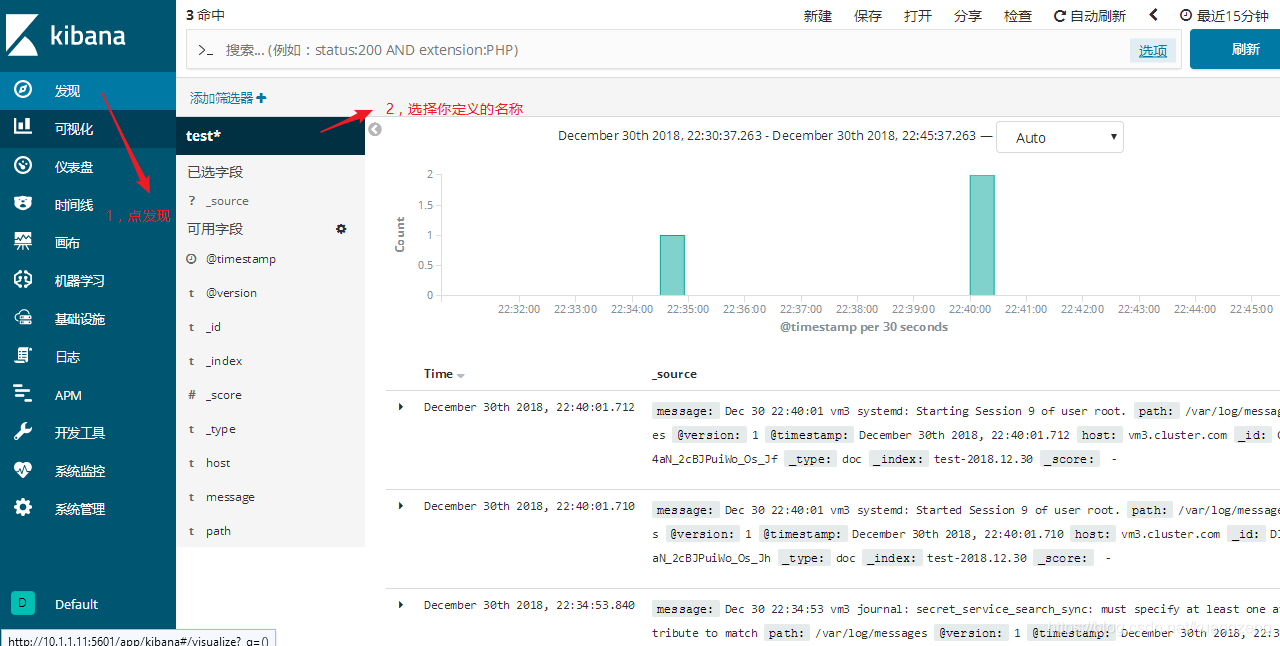Open the 选项 options link

click(1153, 50)
